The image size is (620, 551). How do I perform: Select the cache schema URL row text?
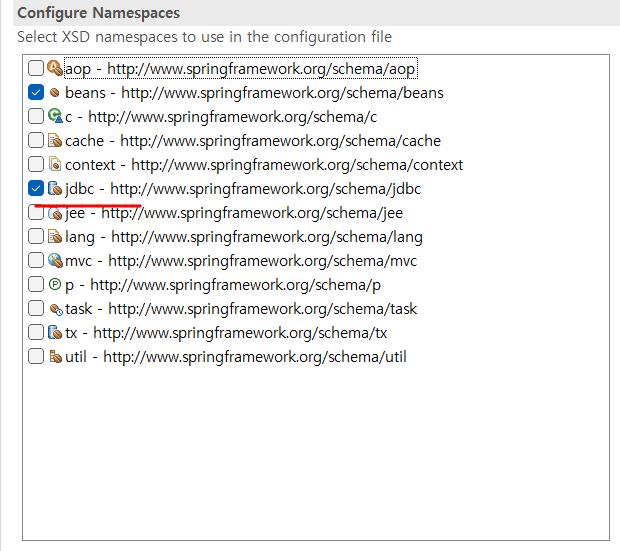click(253, 141)
